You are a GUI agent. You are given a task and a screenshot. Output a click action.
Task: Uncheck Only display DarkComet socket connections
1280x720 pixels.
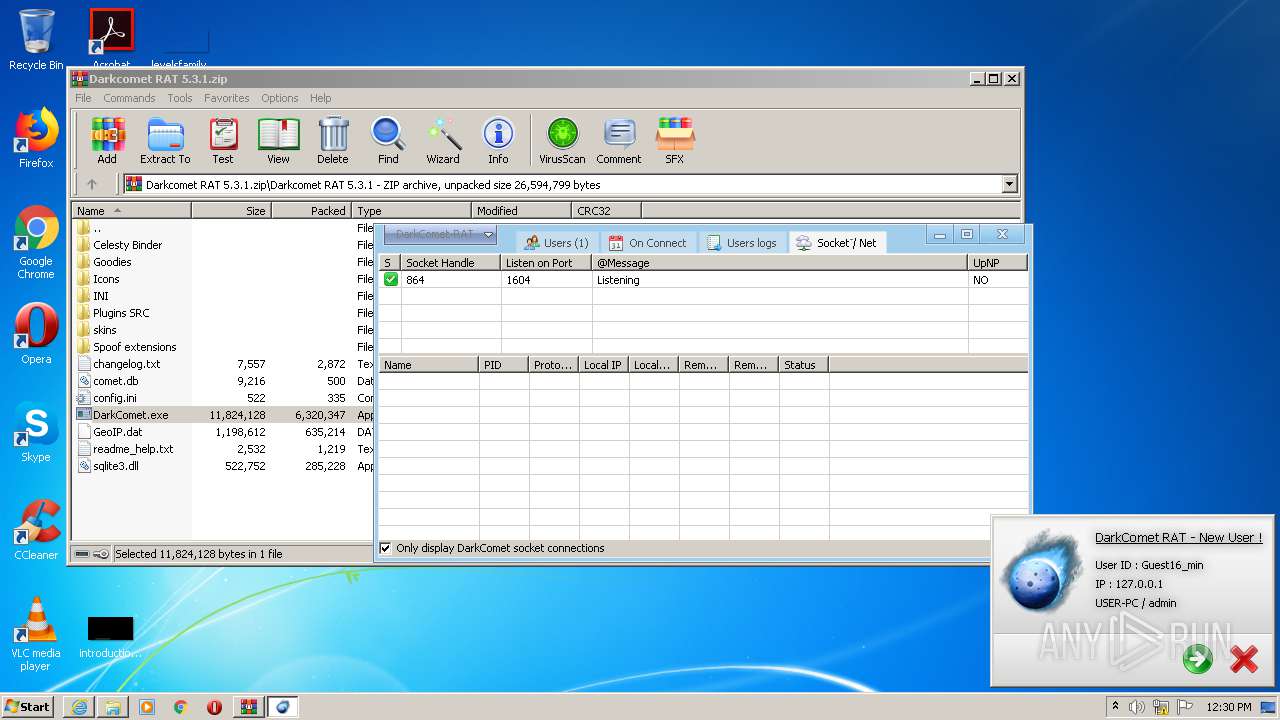(385, 548)
